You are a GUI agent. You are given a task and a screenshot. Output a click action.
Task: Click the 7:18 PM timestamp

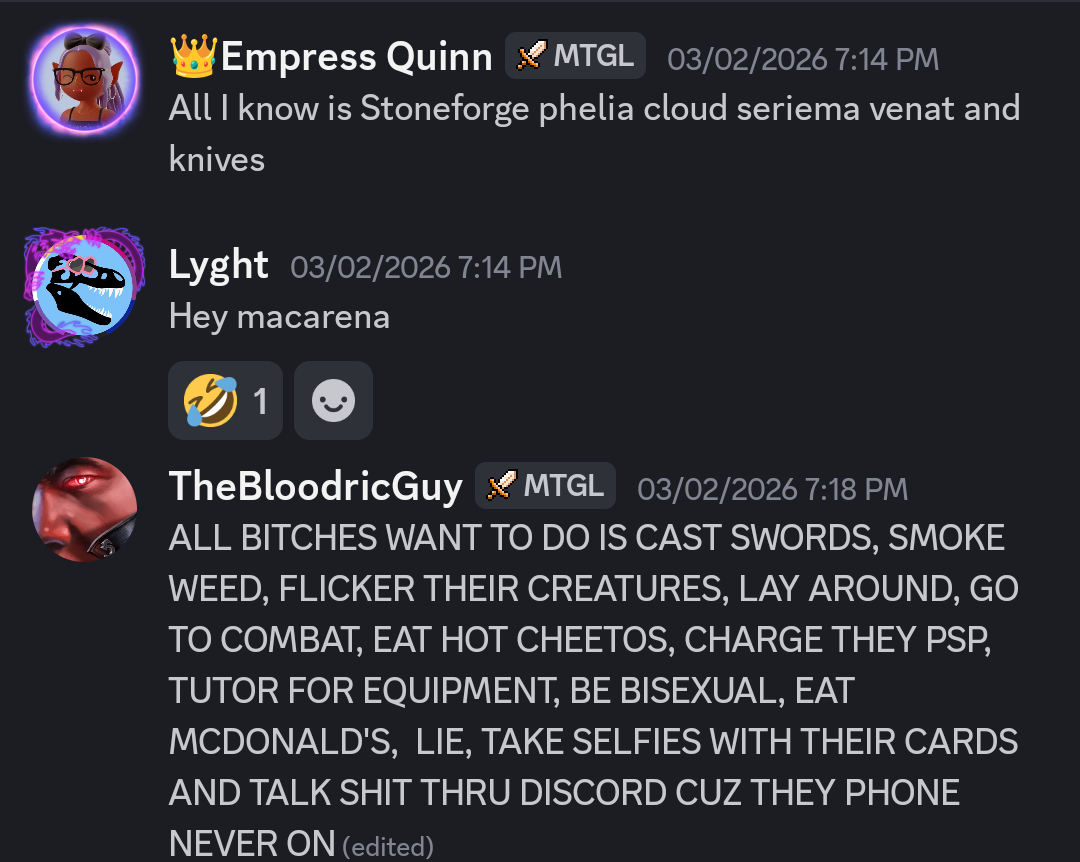coord(773,489)
